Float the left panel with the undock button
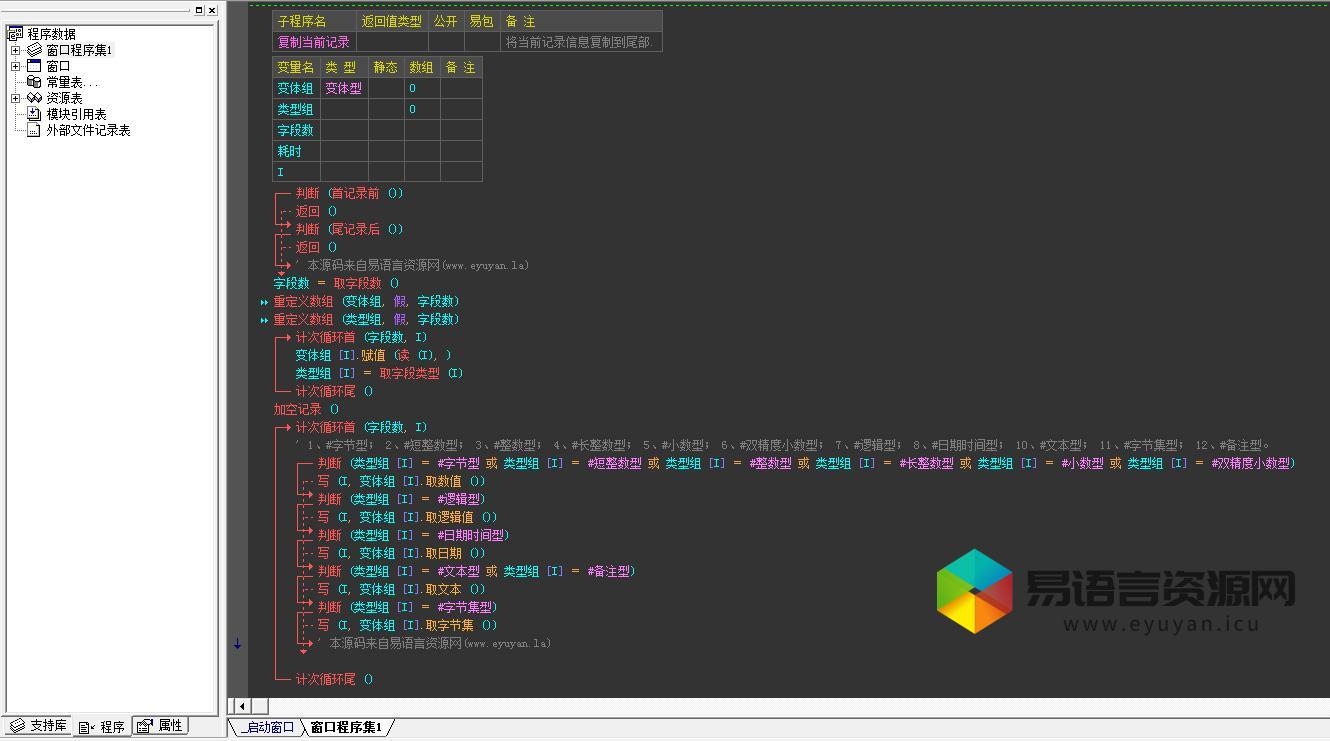The width and height of the screenshot is (1330, 741). pos(199,10)
